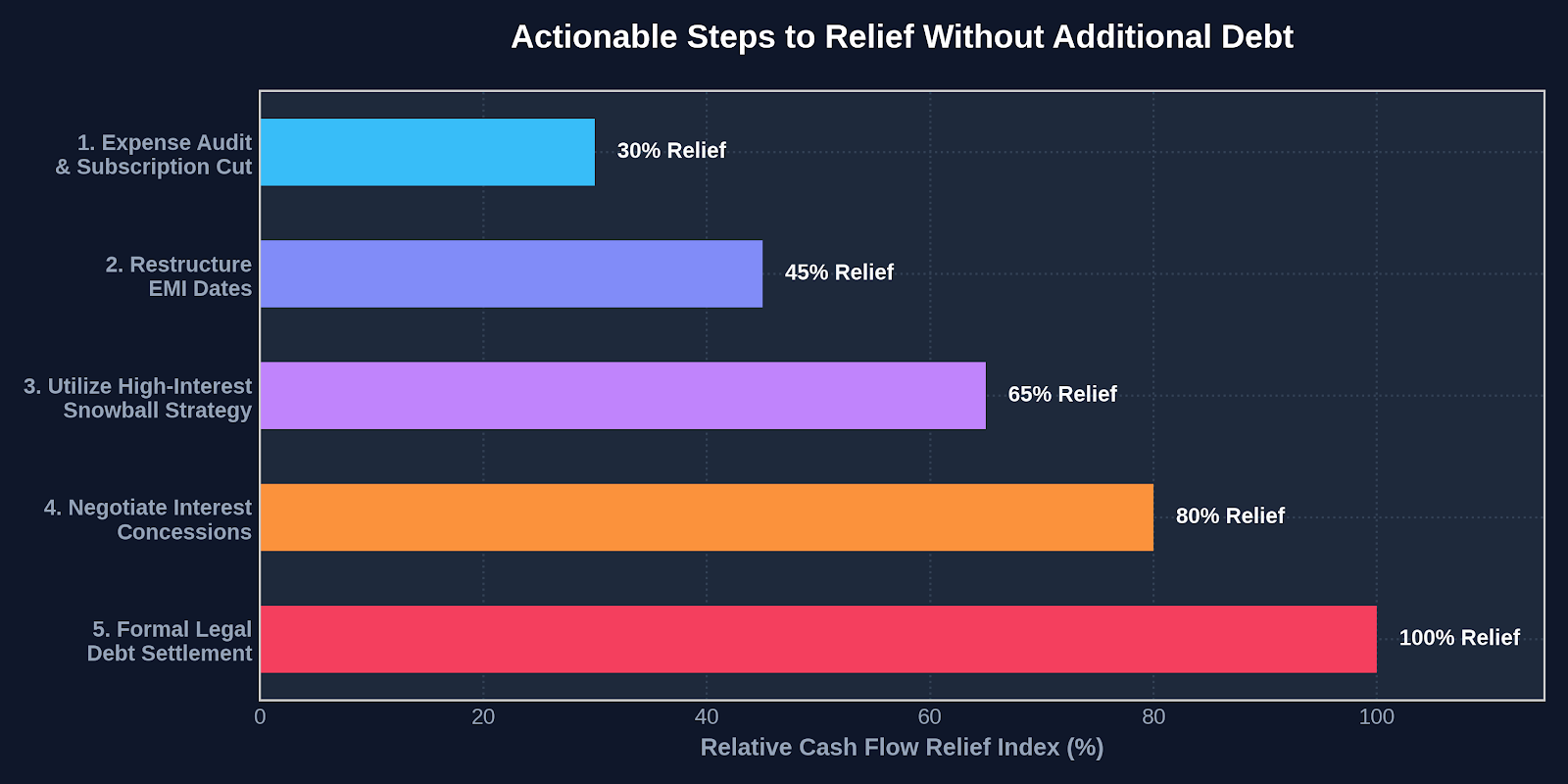1568x784 pixels.
Task: Click the x-axis tick label 20
Action: pyautogui.click(x=483, y=716)
